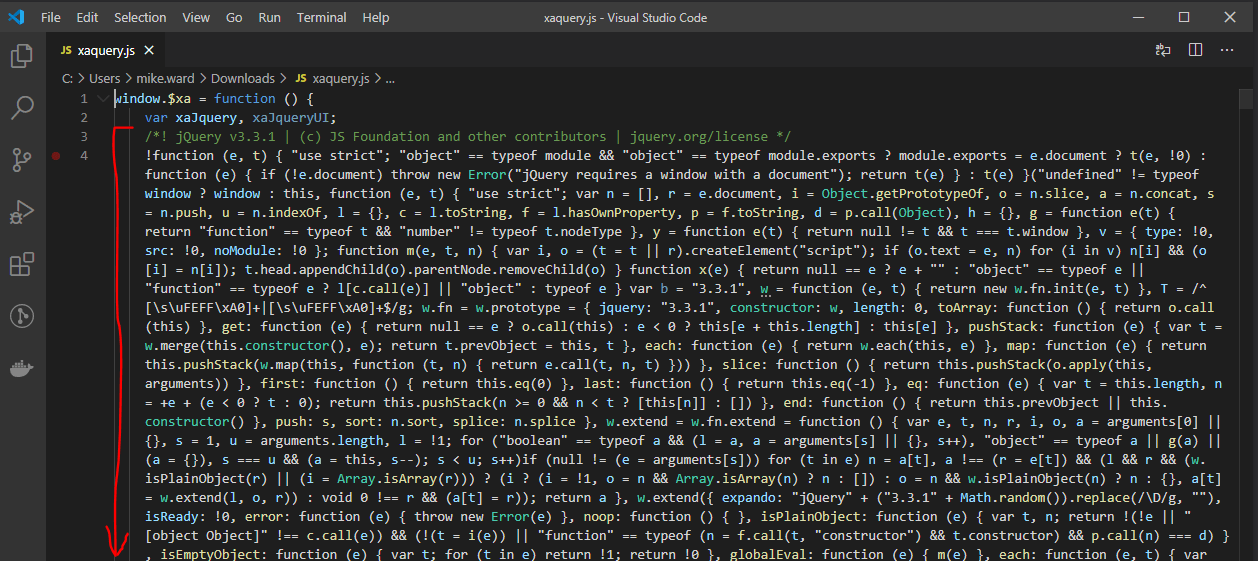Toggle the breakpoint on line 4
Viewport: 1258px width, 561px height.
56,155
